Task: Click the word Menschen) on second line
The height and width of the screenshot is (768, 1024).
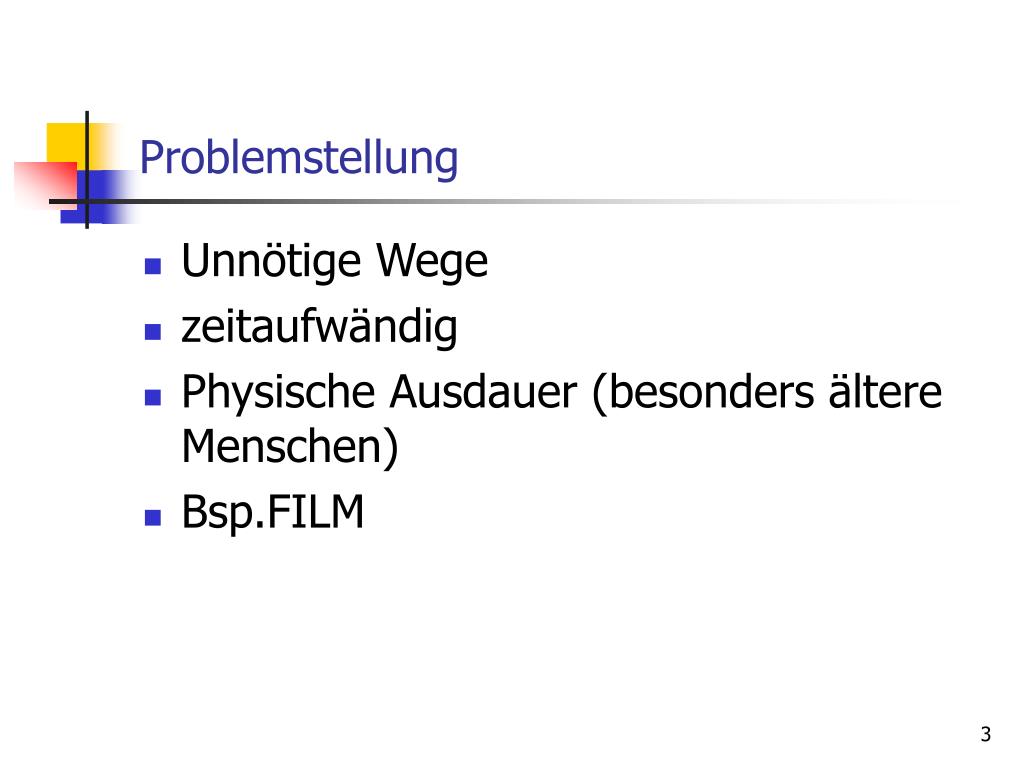Action: (290, 447)
